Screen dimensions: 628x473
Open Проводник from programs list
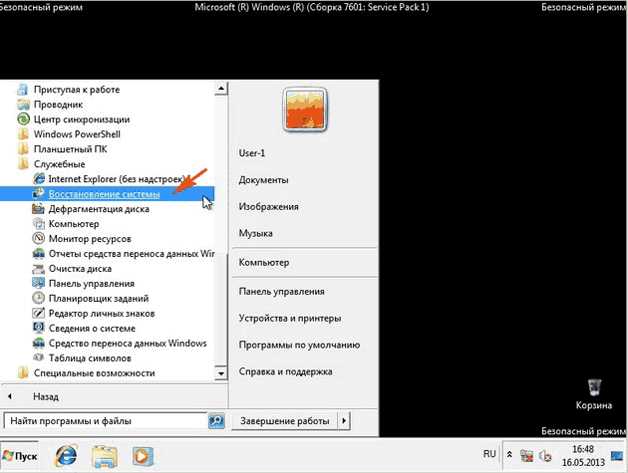pyautogui.click(x=58, y=105)
